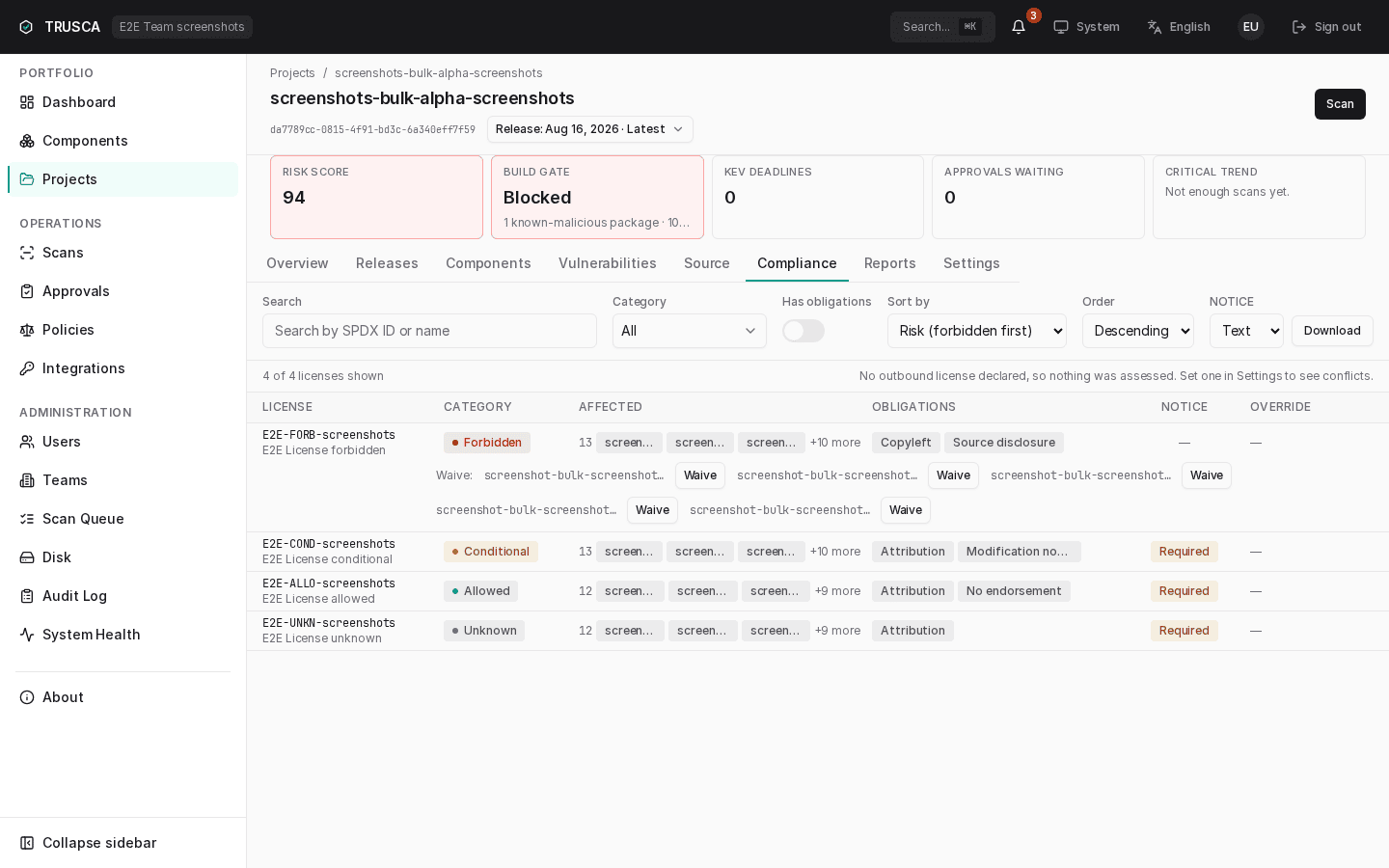Click the EU user avatar
Viewport: 1389px width, 868px height.
click(1251, 27)
